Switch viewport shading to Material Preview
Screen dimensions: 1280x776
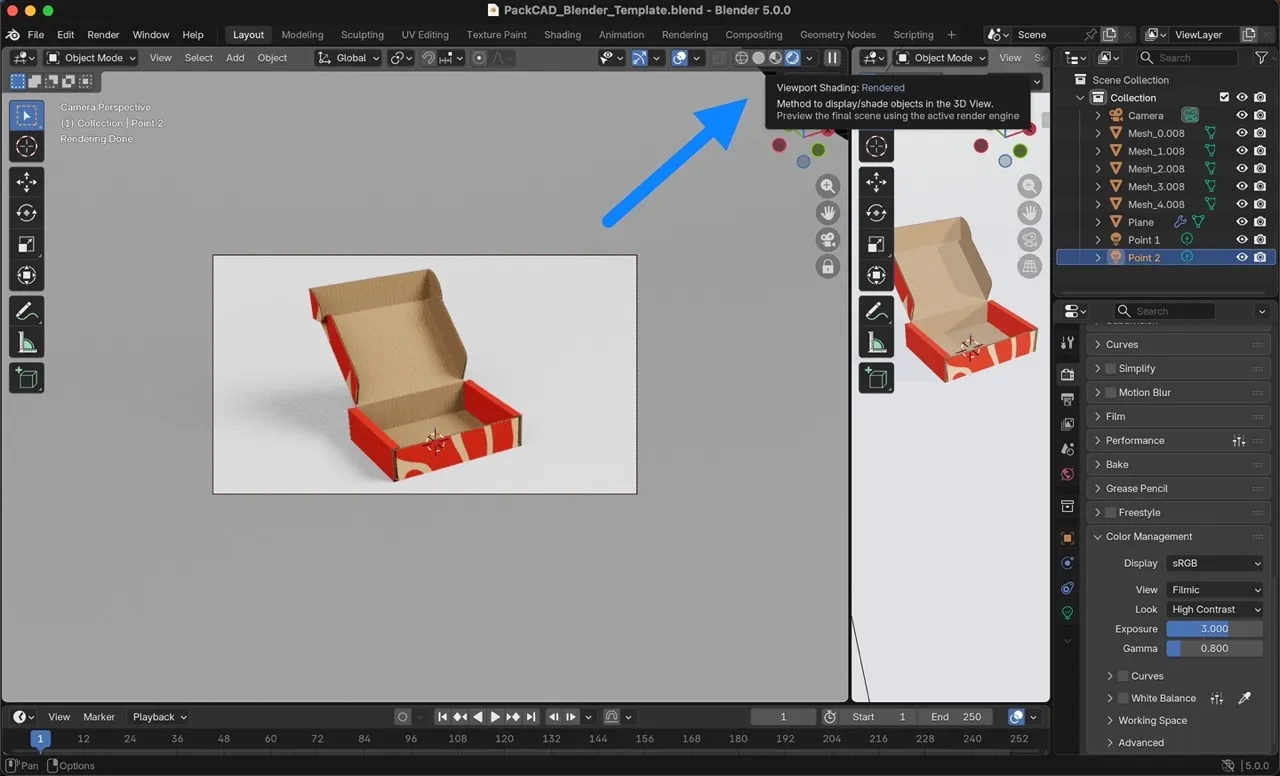coord(775,57)
